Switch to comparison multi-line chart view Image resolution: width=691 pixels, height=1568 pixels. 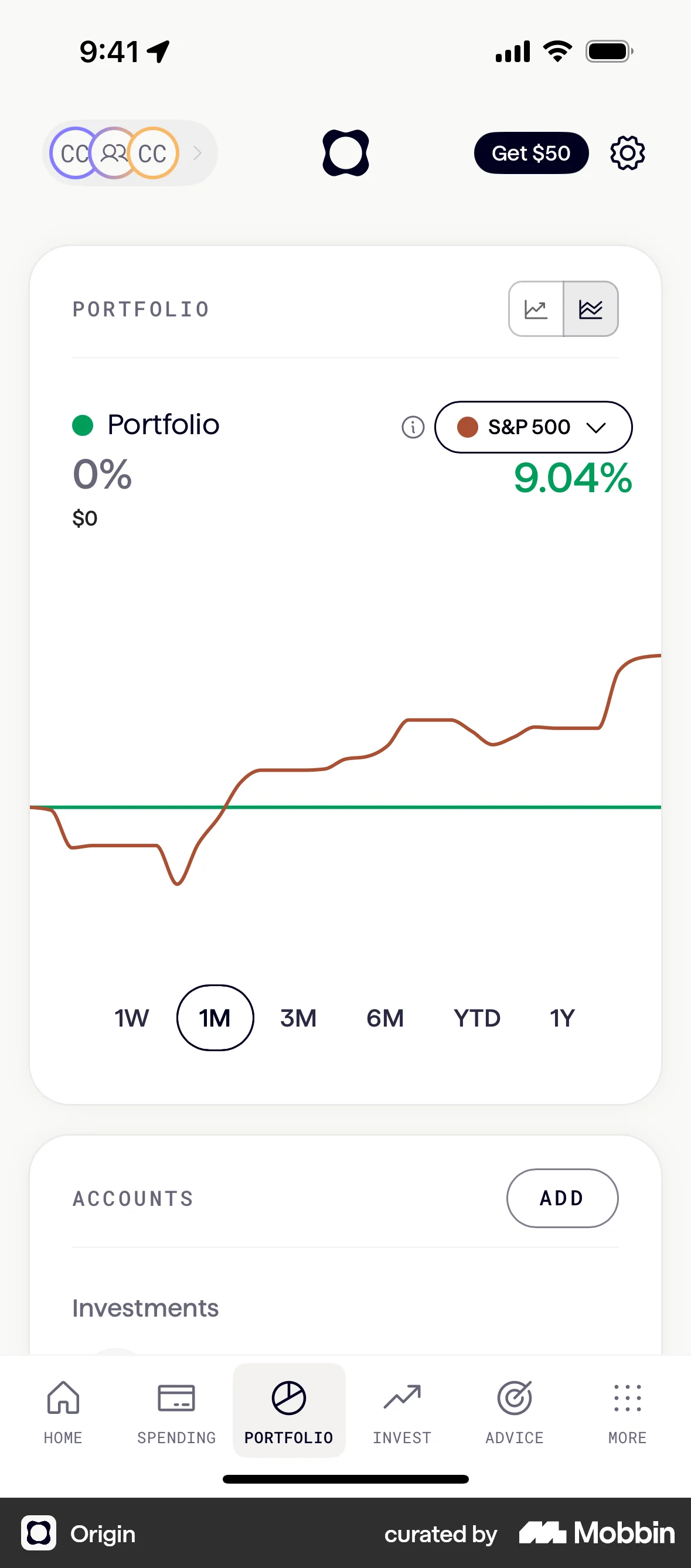coord(591,309)
